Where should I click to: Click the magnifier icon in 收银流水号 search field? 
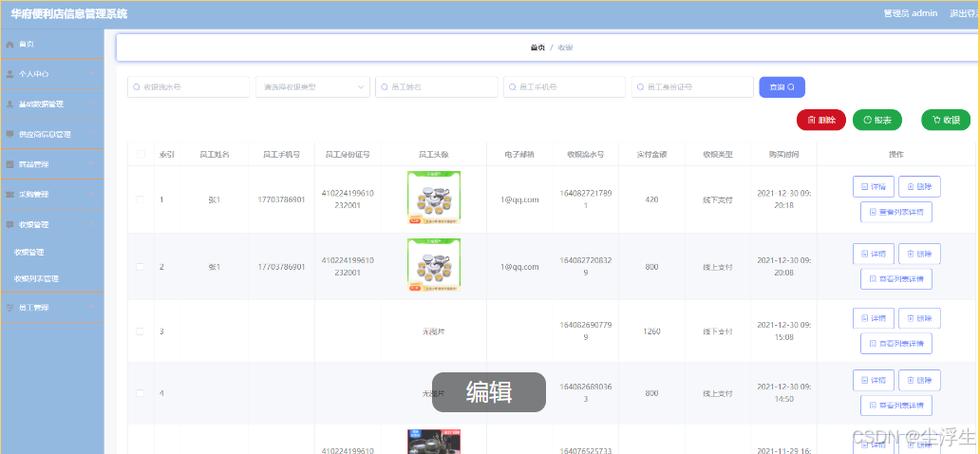point(137,87)
